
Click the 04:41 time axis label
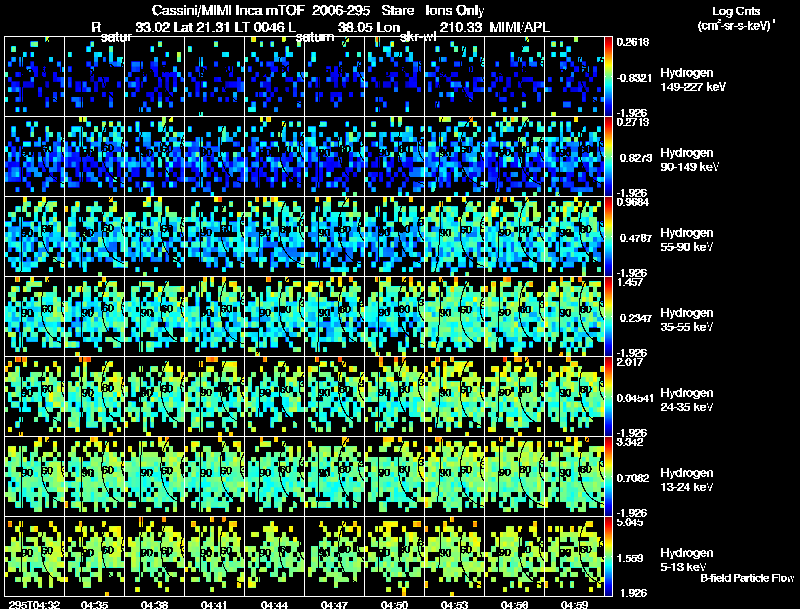click(x=214, y=604)
